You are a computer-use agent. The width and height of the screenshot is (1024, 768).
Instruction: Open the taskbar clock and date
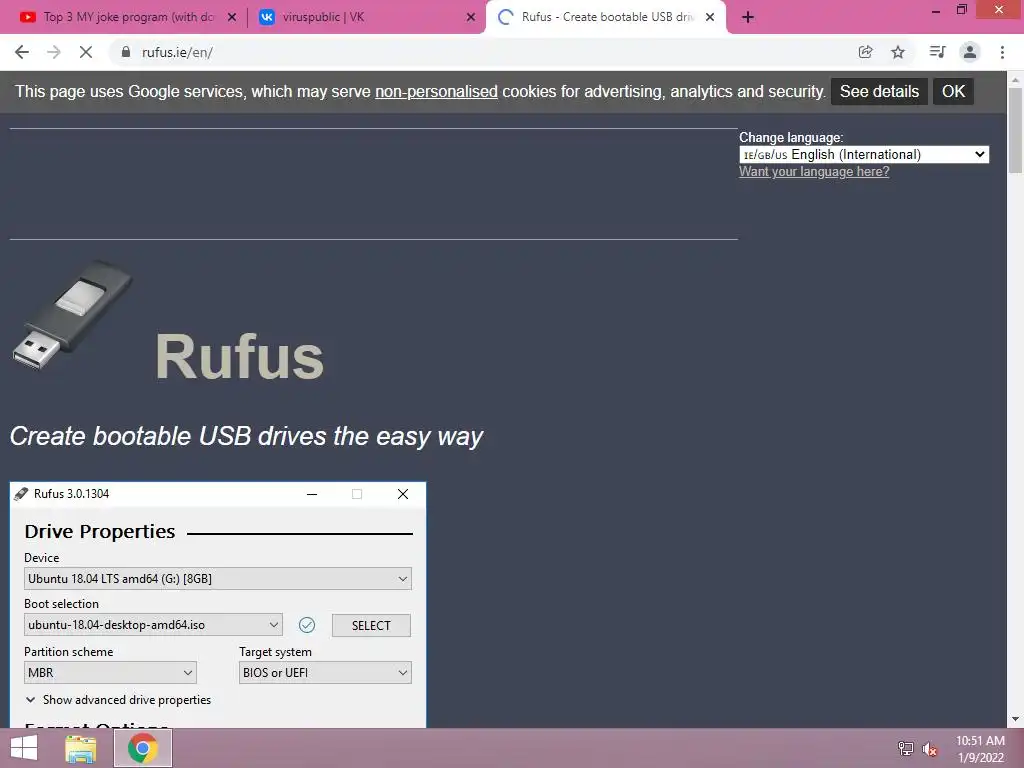[x=980, y=749]
